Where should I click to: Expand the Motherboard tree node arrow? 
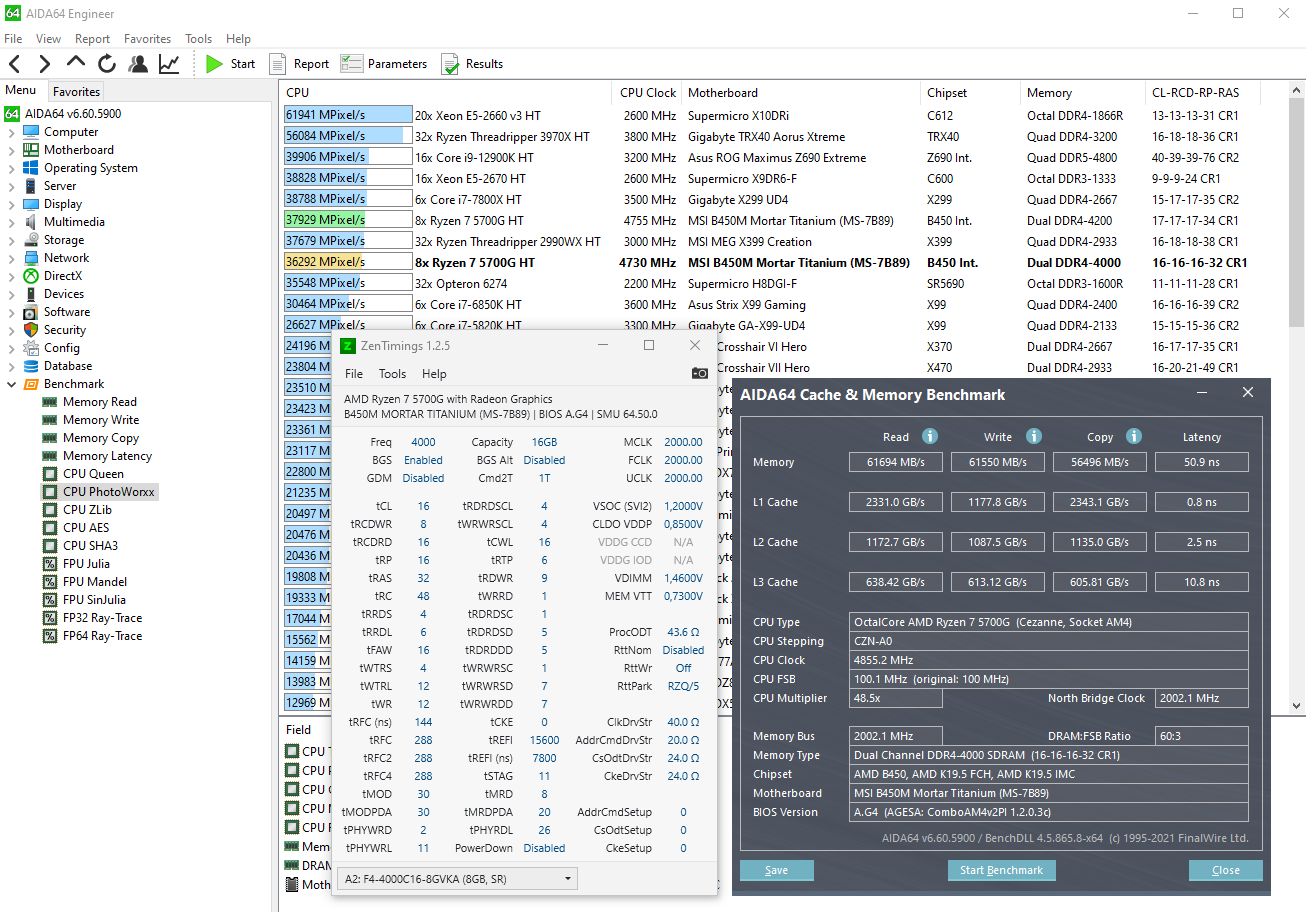tap(11, 150)
